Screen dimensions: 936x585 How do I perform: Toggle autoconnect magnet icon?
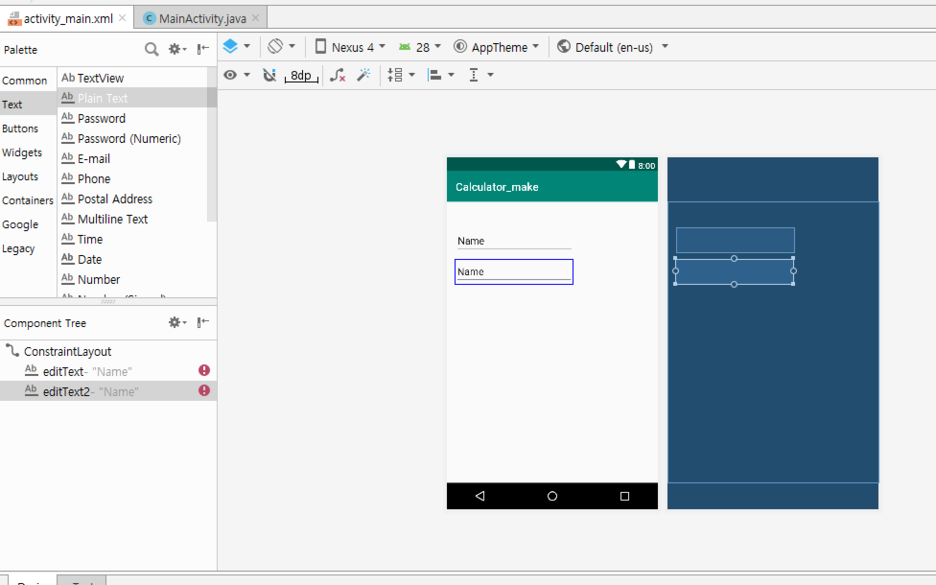click(270, 75)
